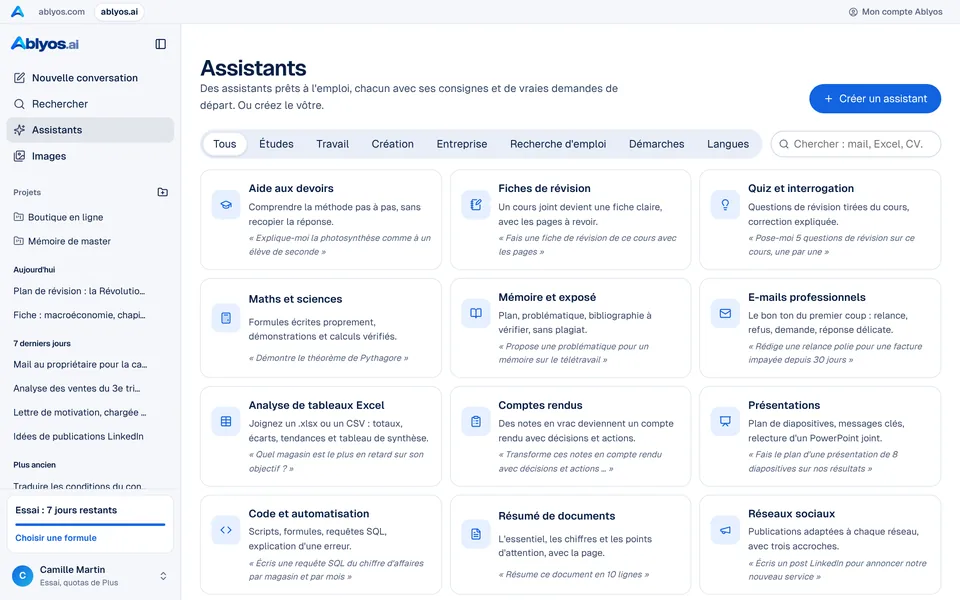
Task: Open the Maths et sciences assistant title
Action: pyautogui.click(x=295, y=299)
